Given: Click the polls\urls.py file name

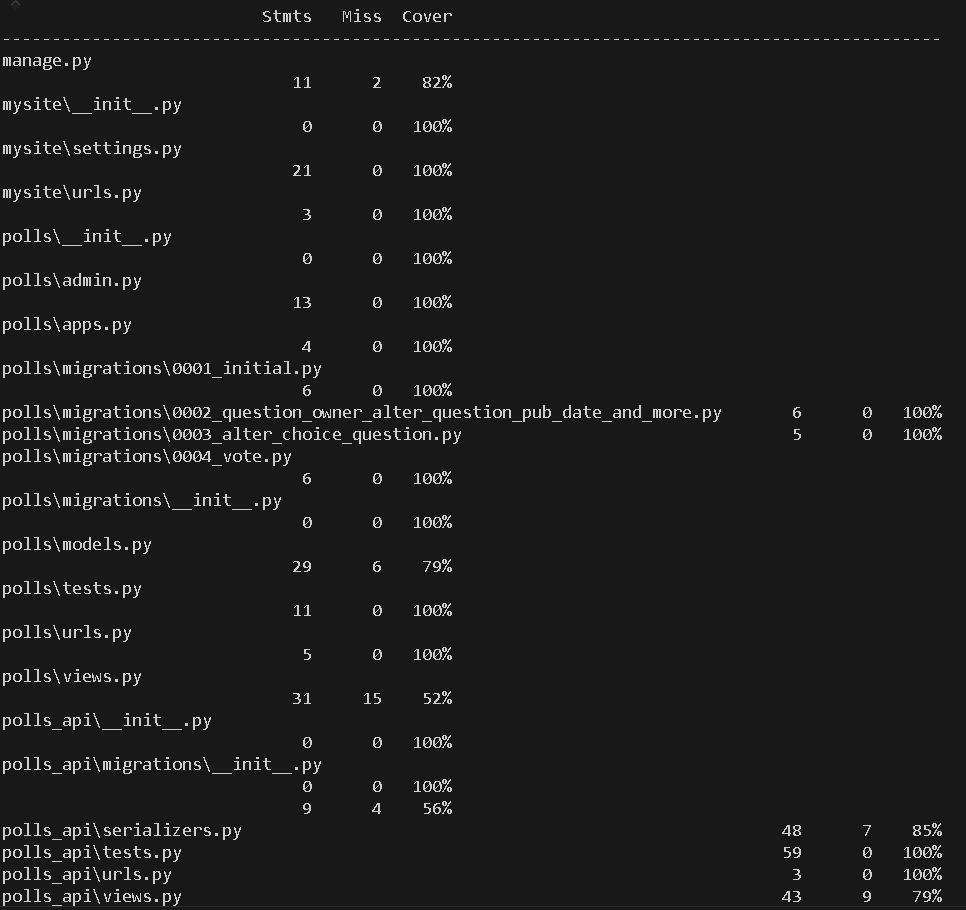Looking at the screenshot, I should pos(67,633).
